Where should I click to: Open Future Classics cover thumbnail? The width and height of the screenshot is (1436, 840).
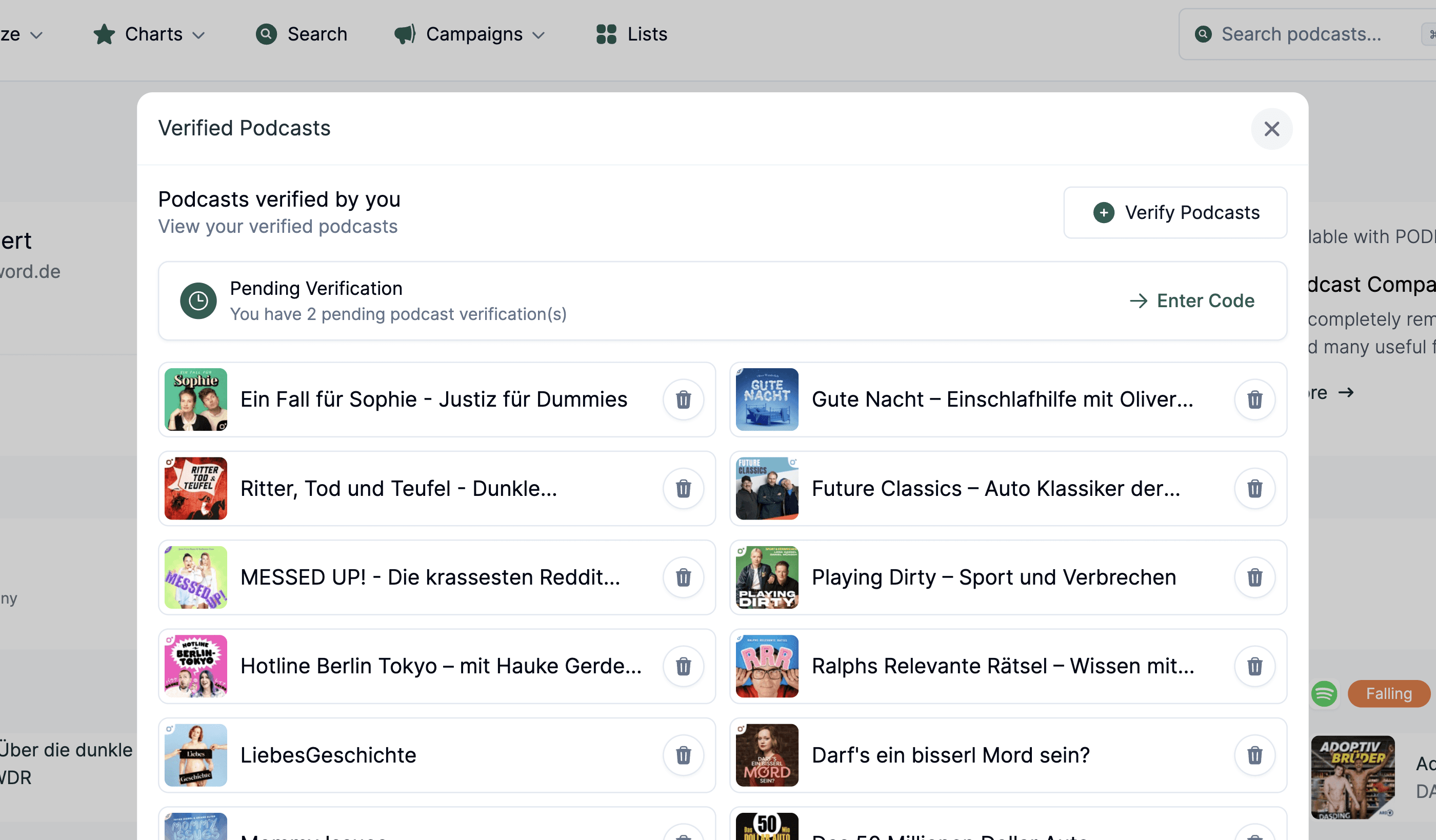pos(767,488)
